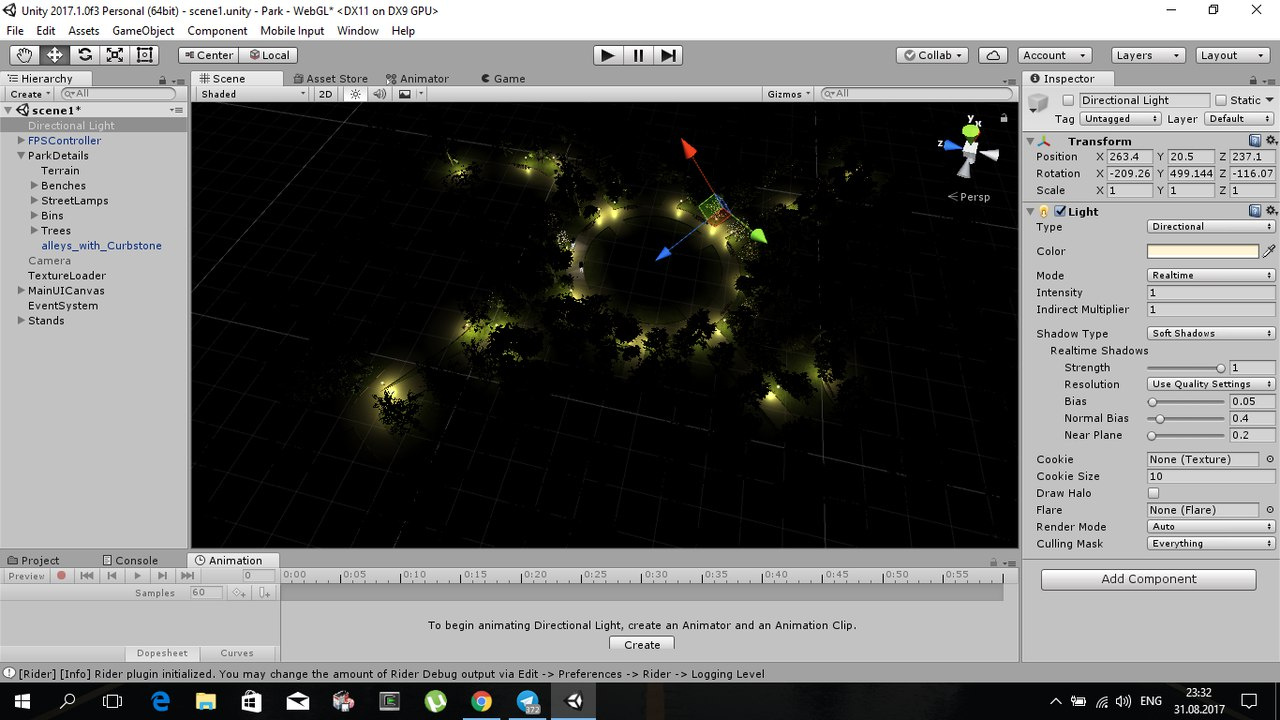Open cloud services panel
1280x720 pixels.
click(992, 55)
